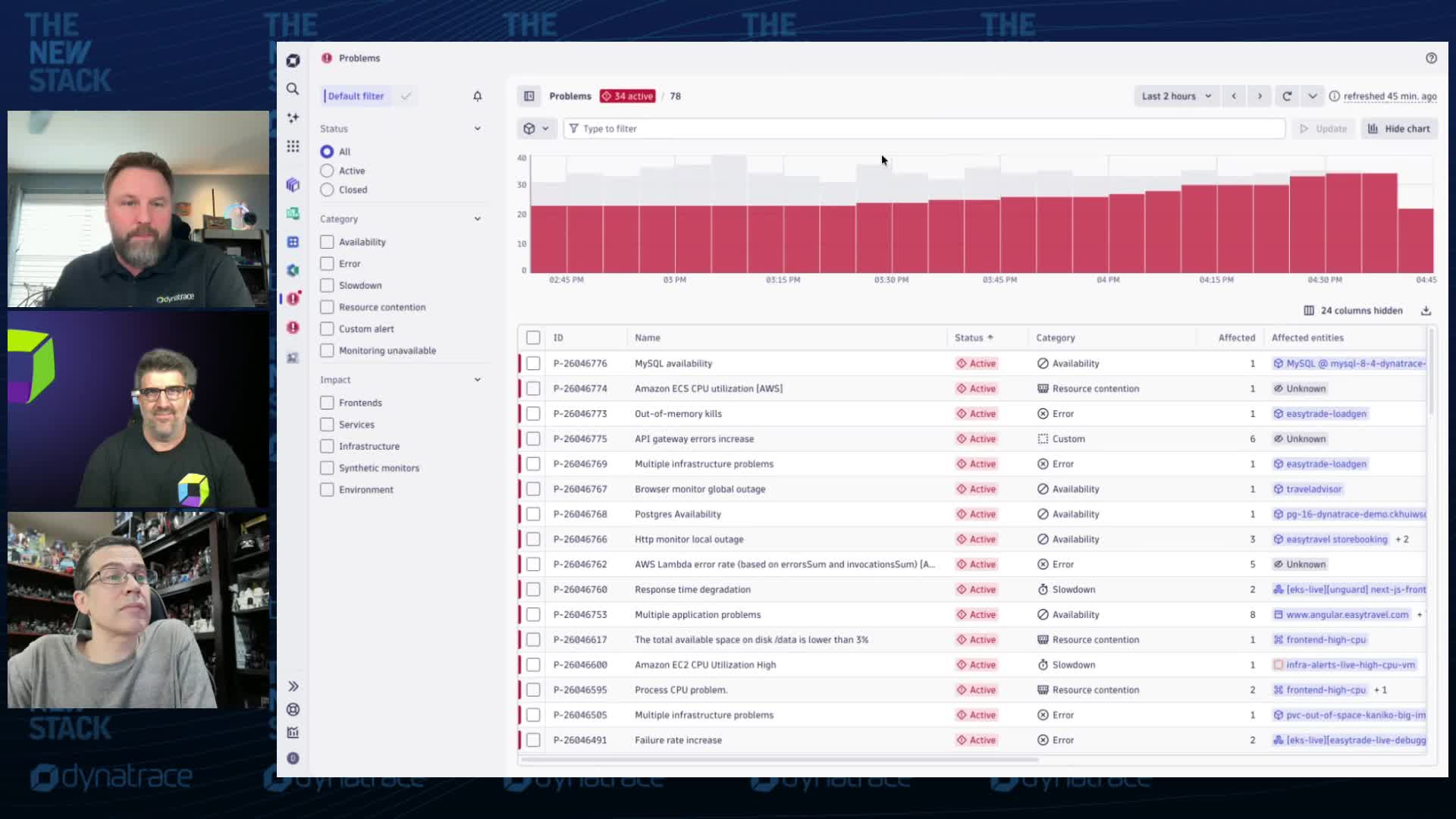Image resolution: width=1456 pixels, height=819 pixels.
Task: Collapse the Category section
Action: [477, 219]
